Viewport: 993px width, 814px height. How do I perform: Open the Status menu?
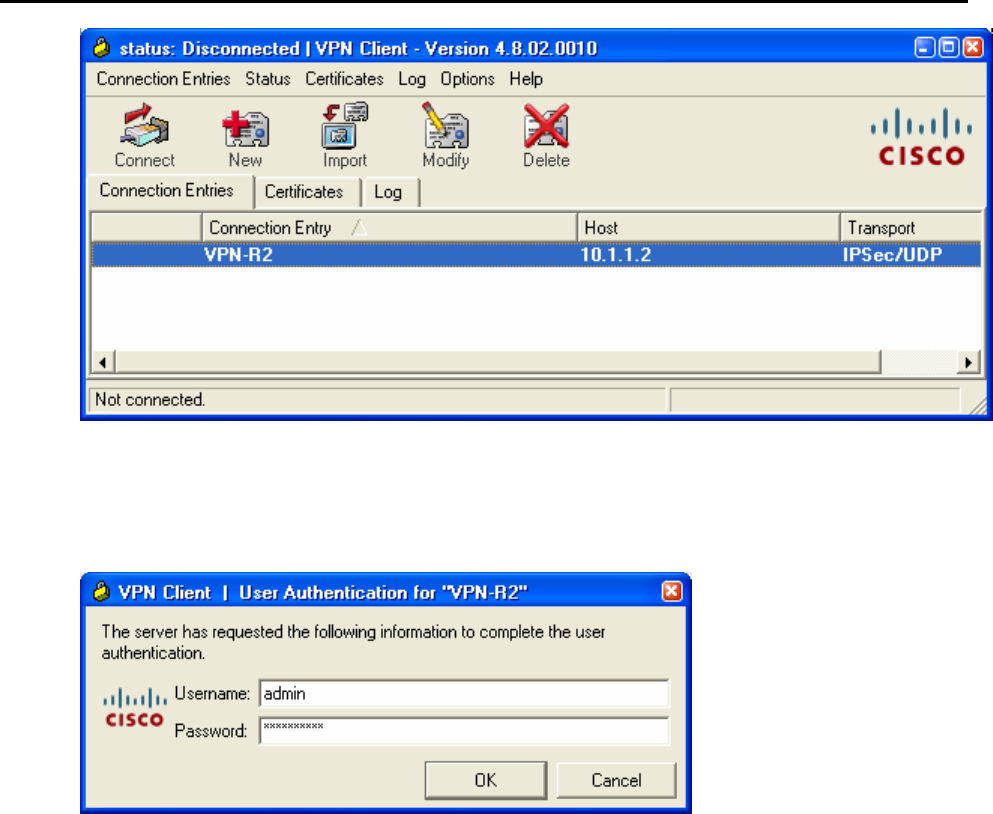point(268,79)
